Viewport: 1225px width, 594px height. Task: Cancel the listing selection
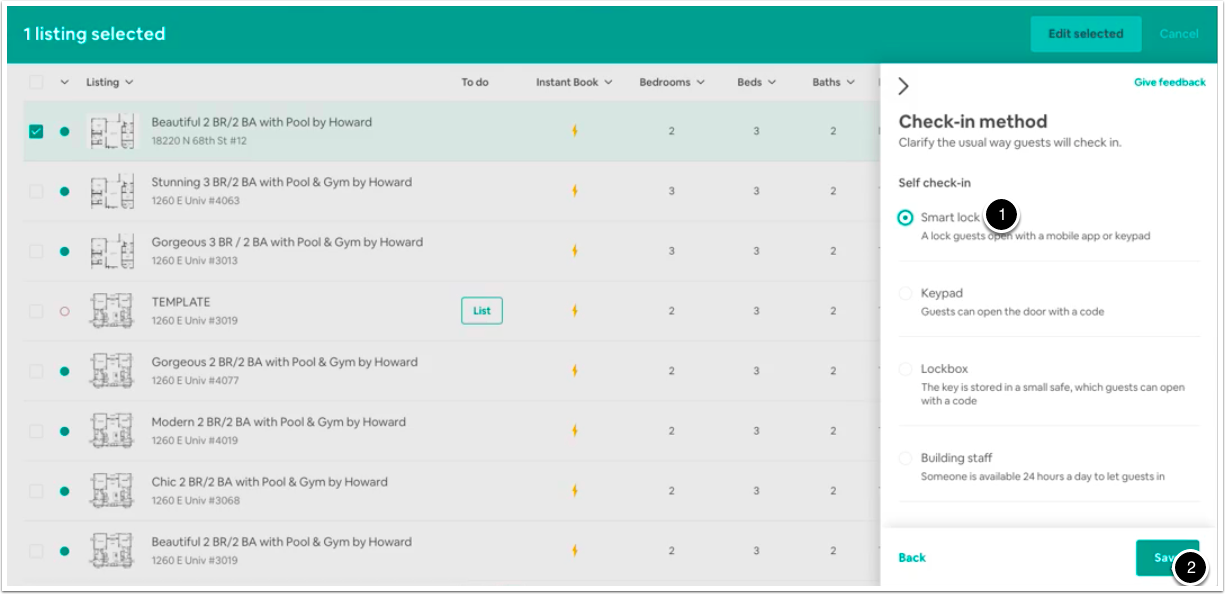(x=1179, y=34)
